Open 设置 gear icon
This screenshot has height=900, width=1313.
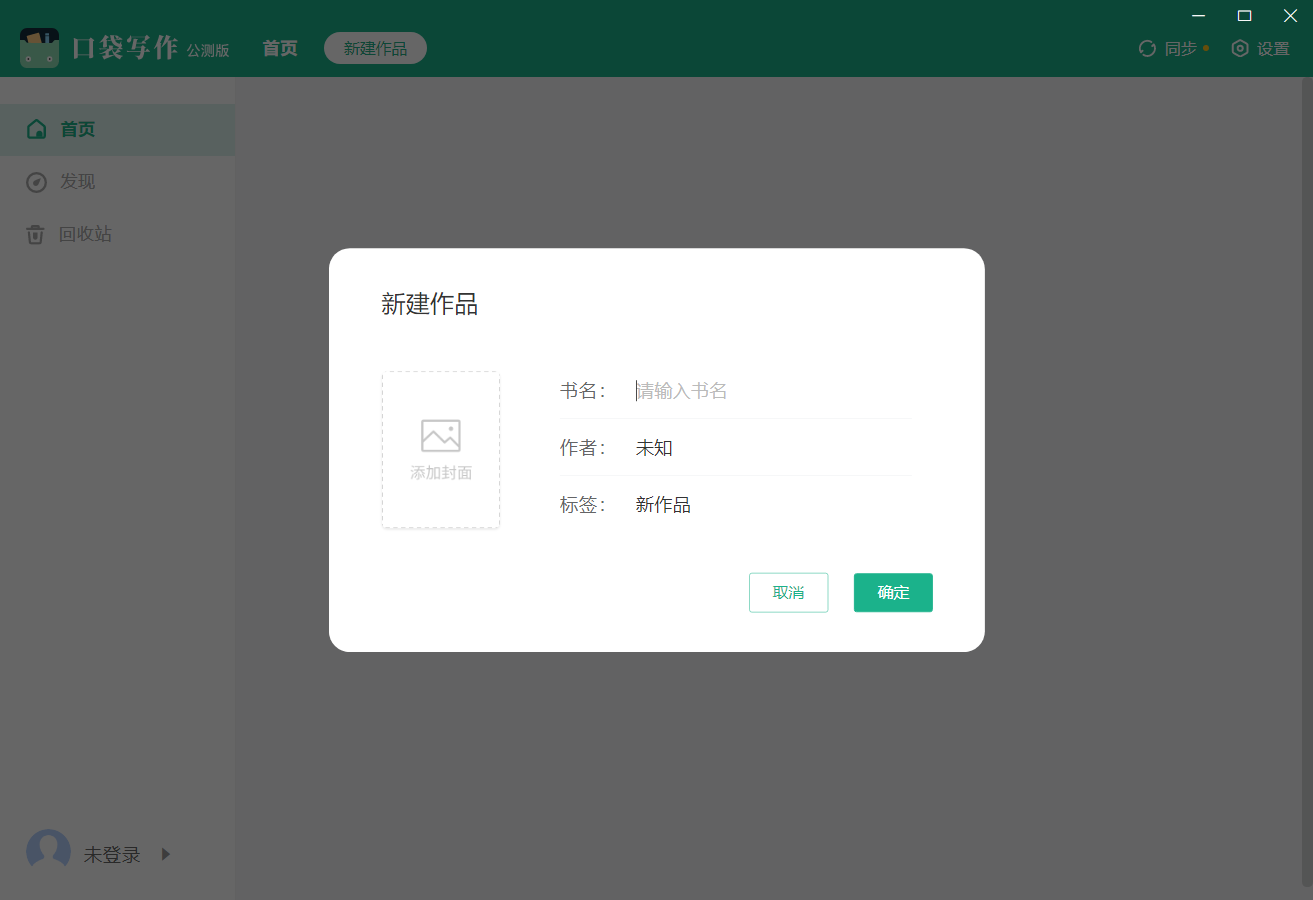point(1240,48)
